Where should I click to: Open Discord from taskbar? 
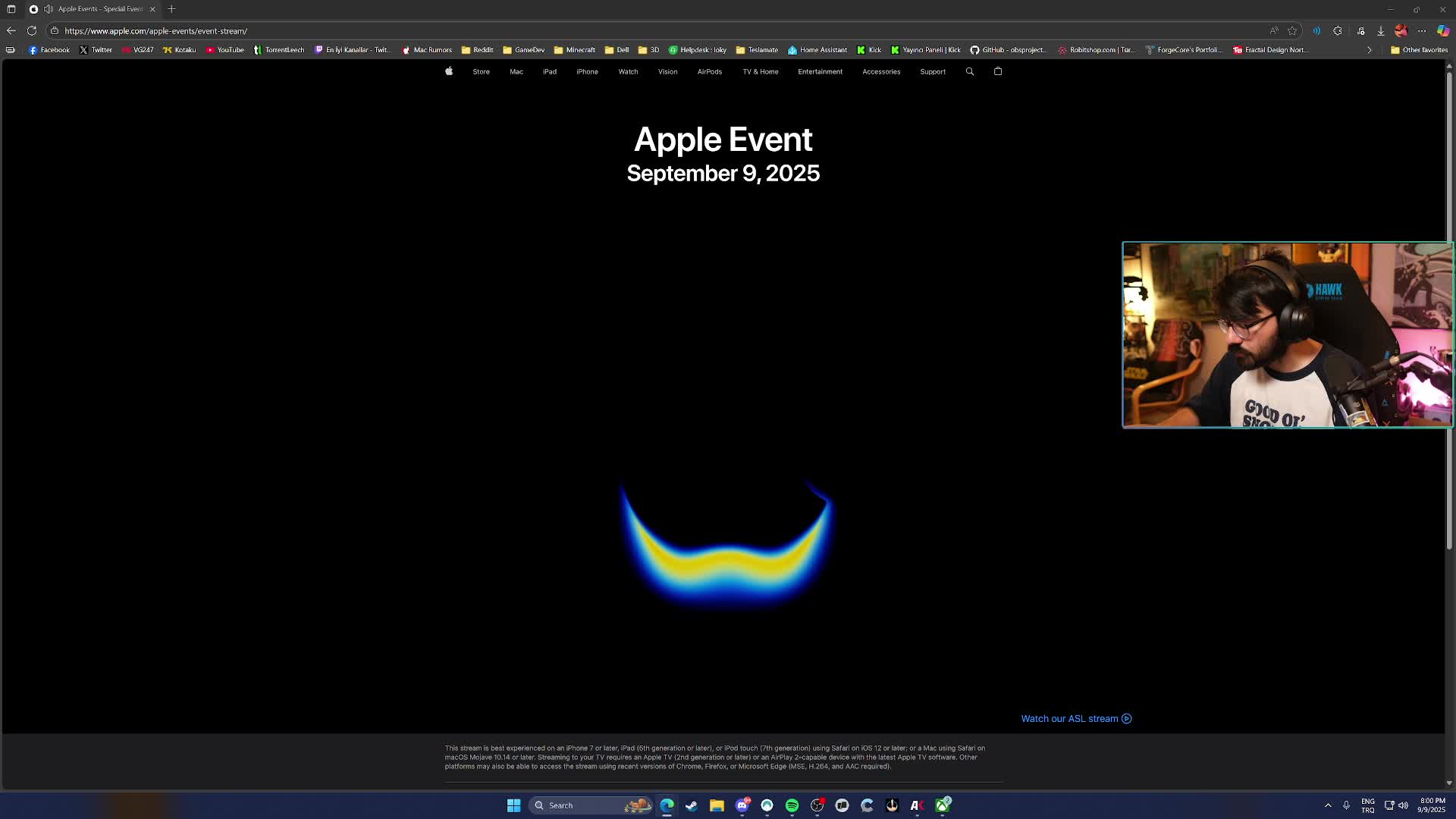click(742, 805)
